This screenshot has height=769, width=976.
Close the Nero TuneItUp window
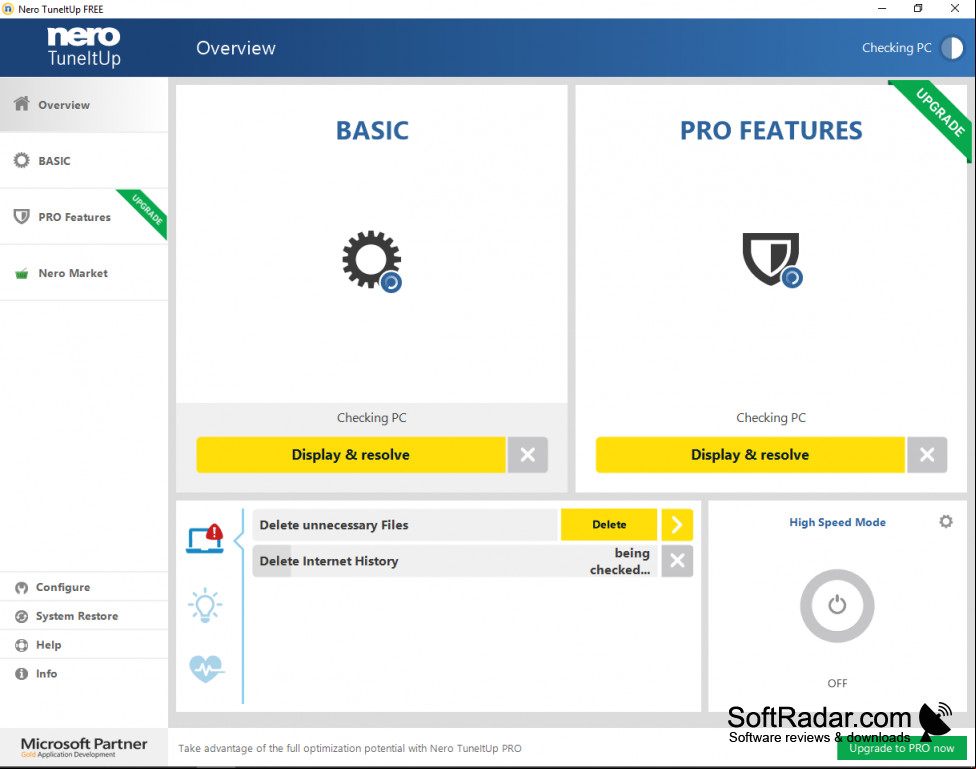[x=955, y=9]
